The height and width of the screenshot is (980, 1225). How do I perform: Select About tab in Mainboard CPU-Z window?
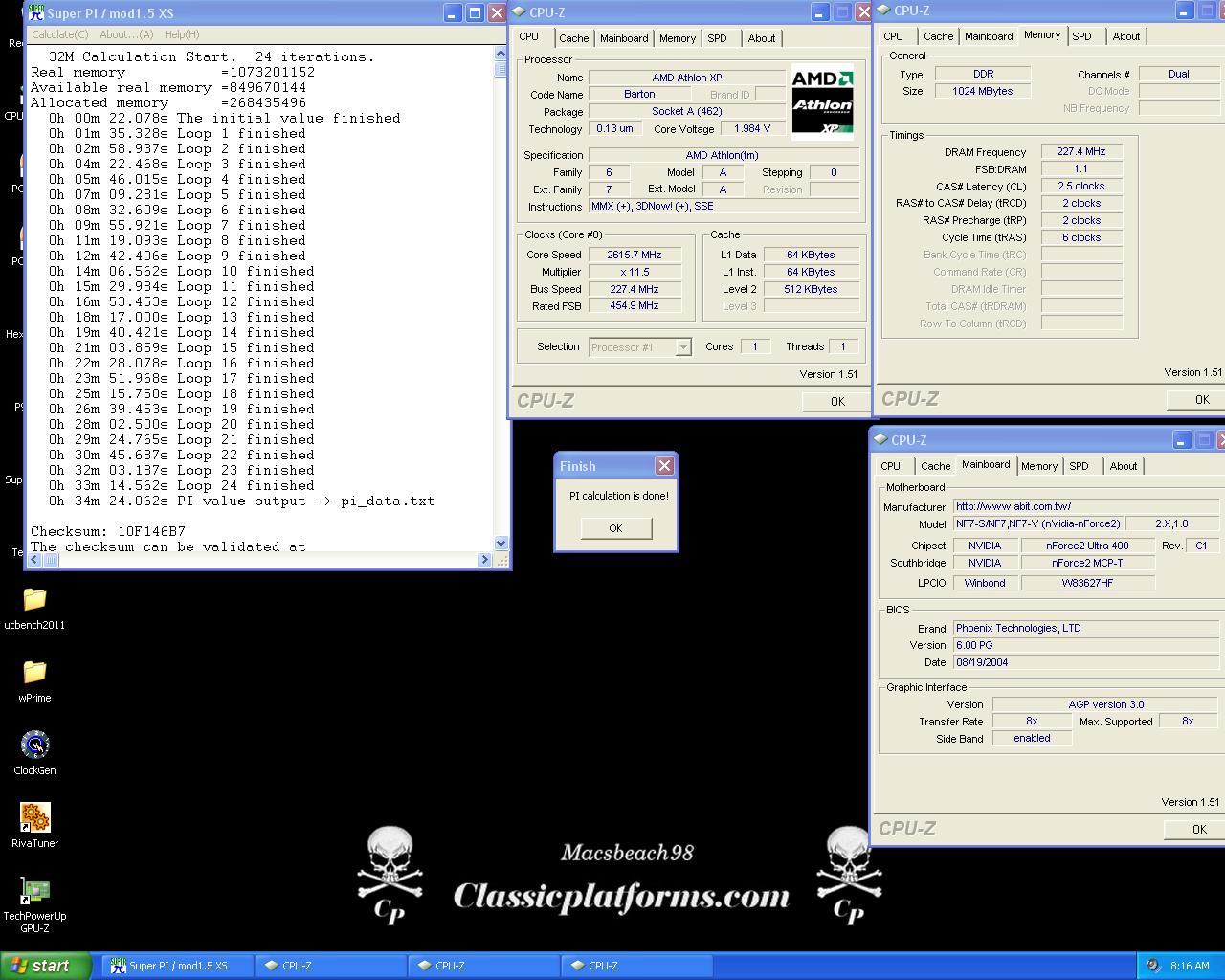tap(1124, 466)
